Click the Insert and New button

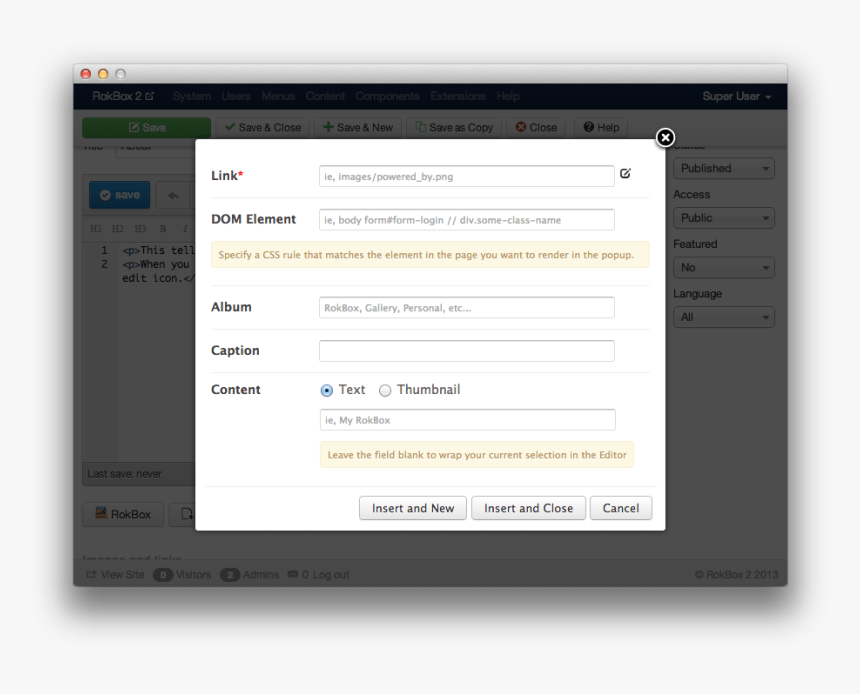(412, 507)
